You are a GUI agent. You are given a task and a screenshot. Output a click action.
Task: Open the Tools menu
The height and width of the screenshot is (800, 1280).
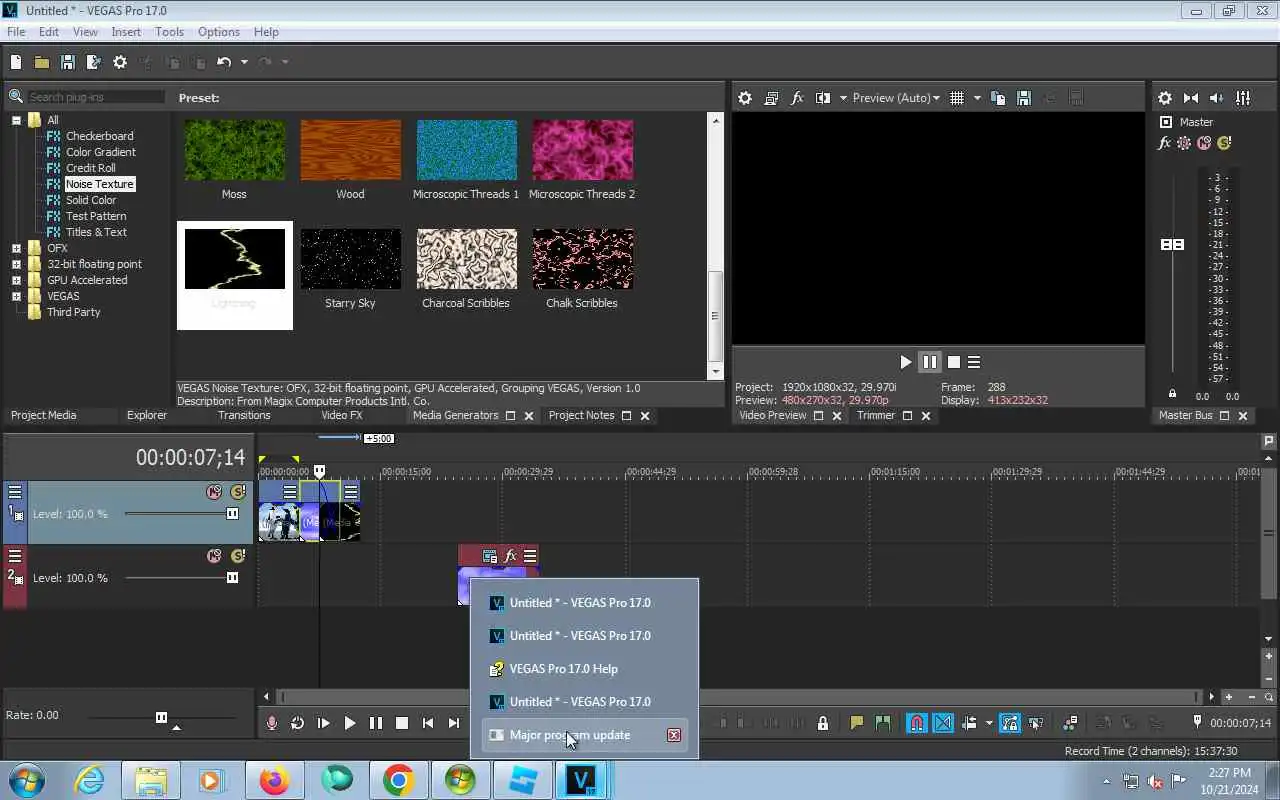click(x=169, y=32)
